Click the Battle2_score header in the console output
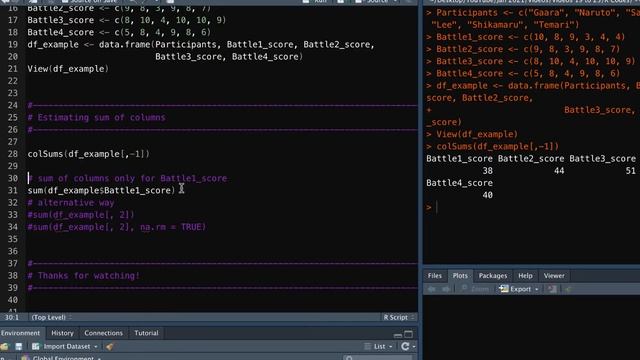Image resolution: width=640 pixels, height=360 pixels. click(x=531, y=158)
